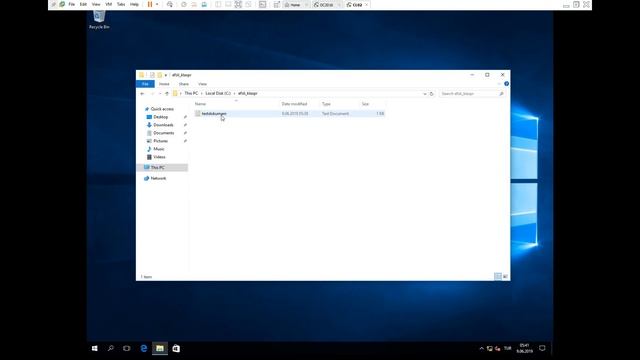Go up one folder level
This screenshot has height=360, width=640.
click(167, 93)
